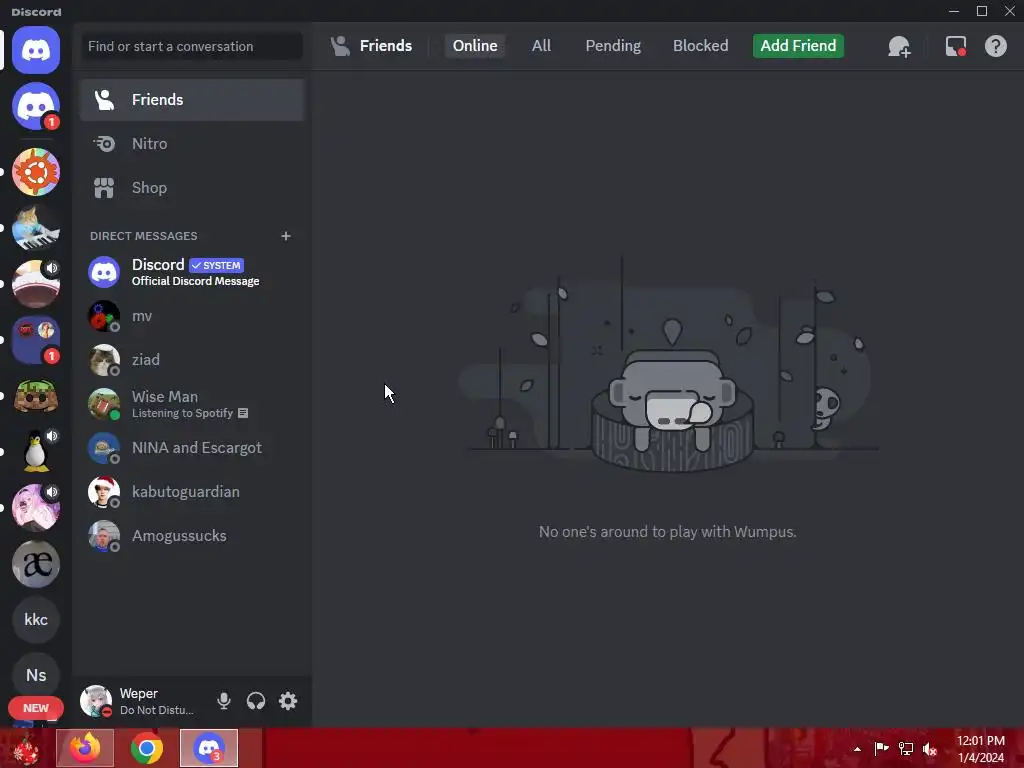This screenshot has width=1024, height=768.
Task: Click the taskbar clock 12:01 PM
Action: 981,748
